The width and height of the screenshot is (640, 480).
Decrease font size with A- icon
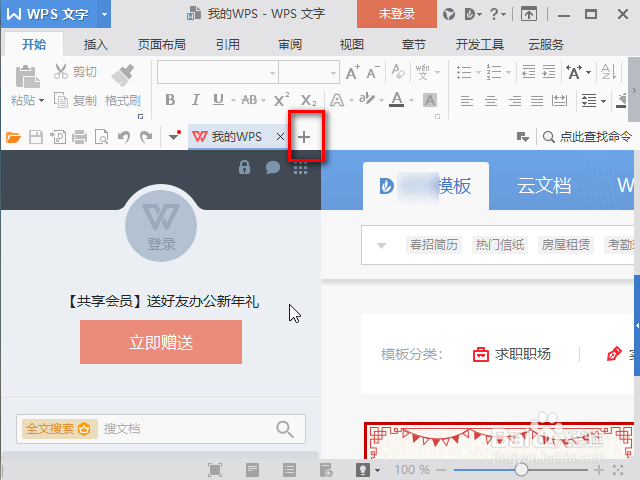(373, 72)
